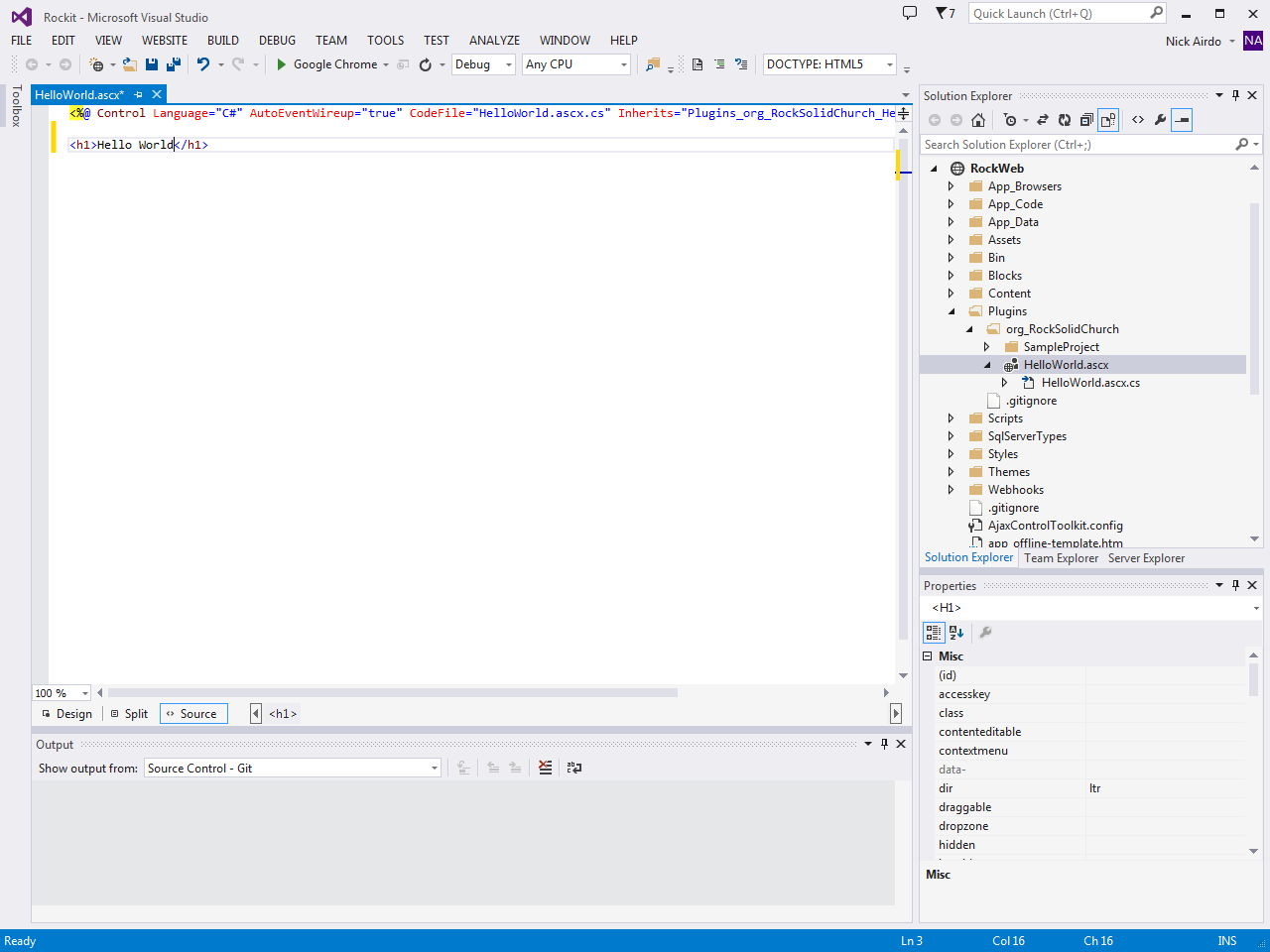This screenshot has height=952, width=1270.
Task: Expand the SampleProject folder
Action: (986, 347)
